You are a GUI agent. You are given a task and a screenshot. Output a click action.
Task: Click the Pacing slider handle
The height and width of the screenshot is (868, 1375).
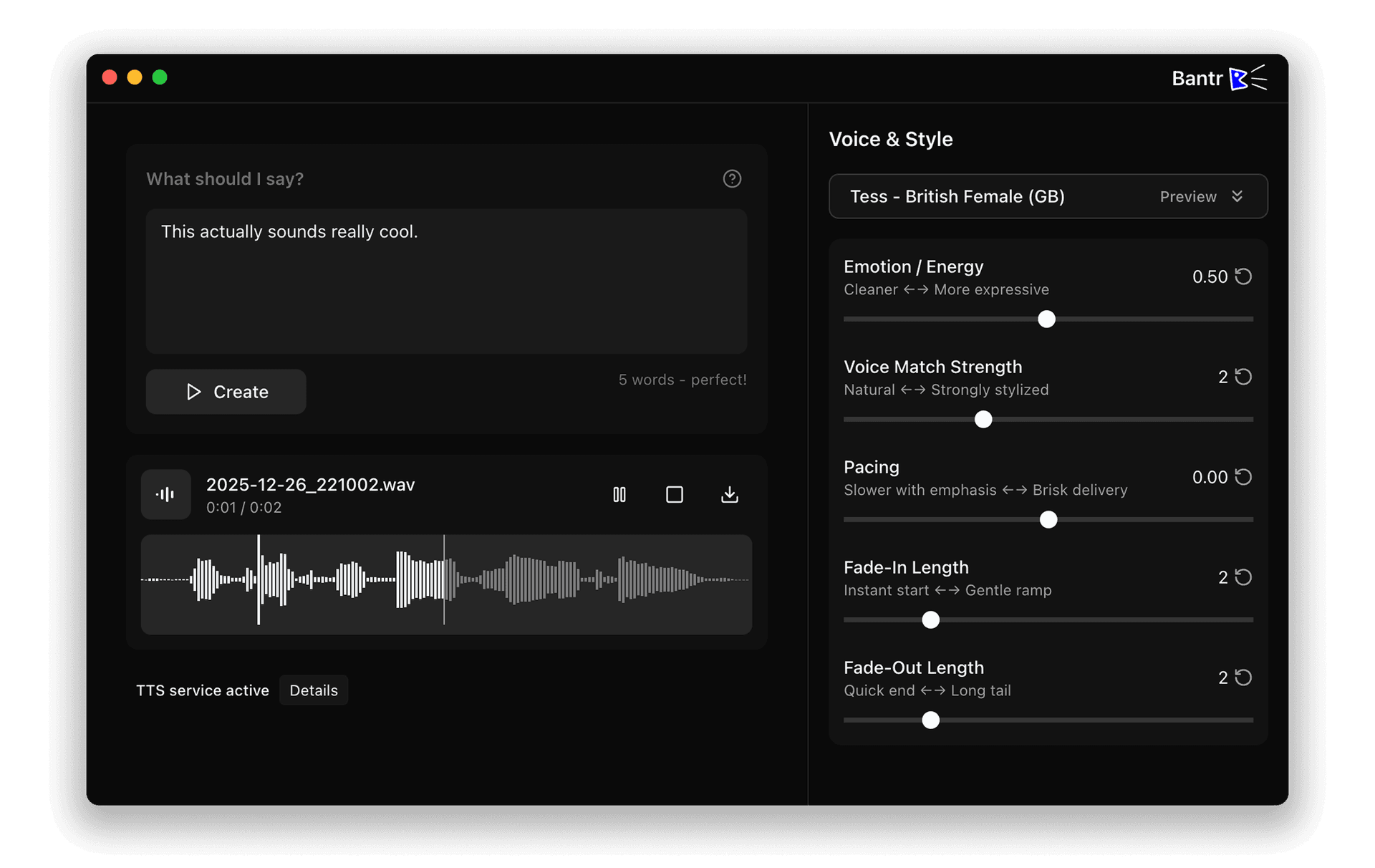pyautogui.click(x=1048, y=520)
